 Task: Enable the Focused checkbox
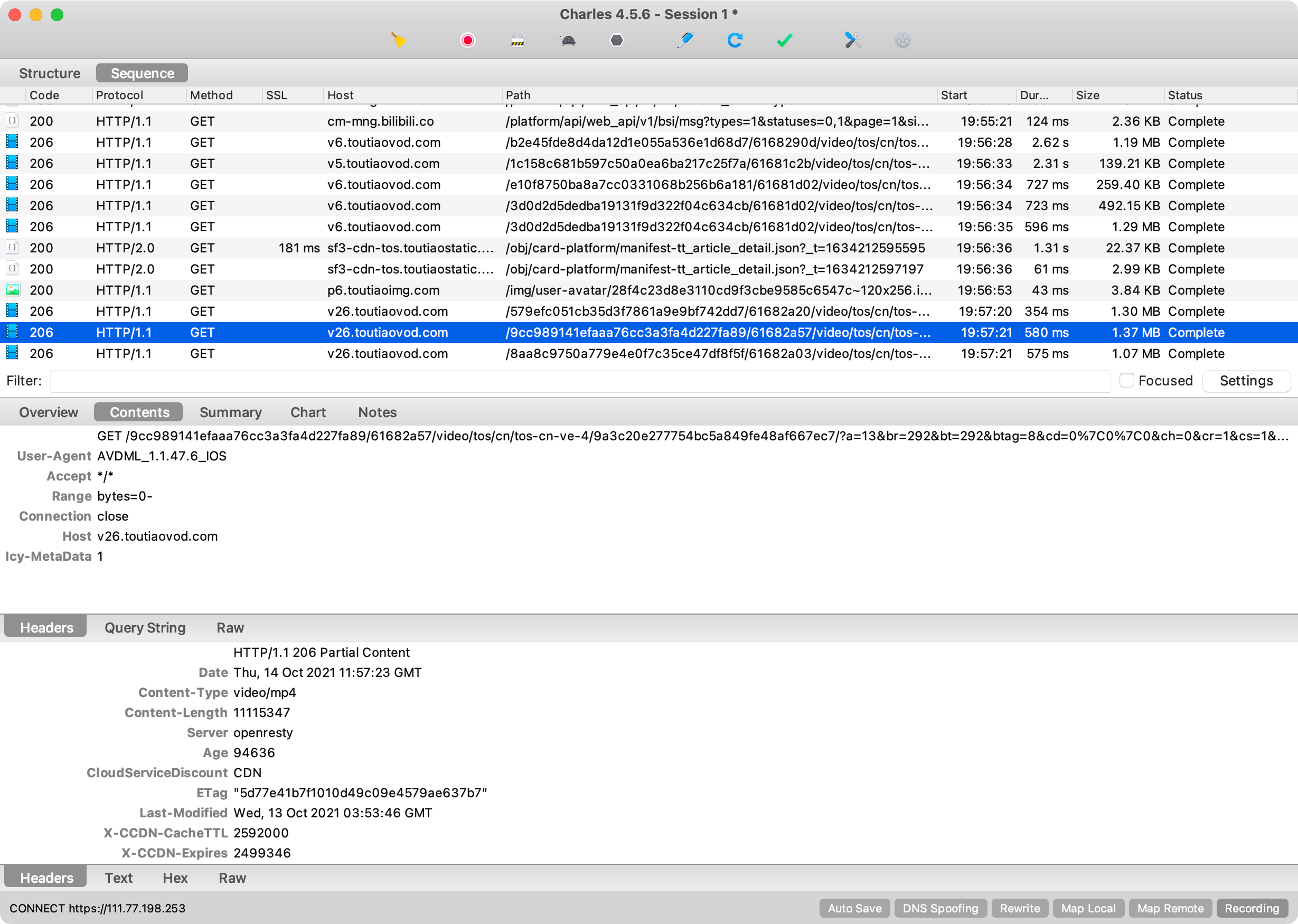1126,381
